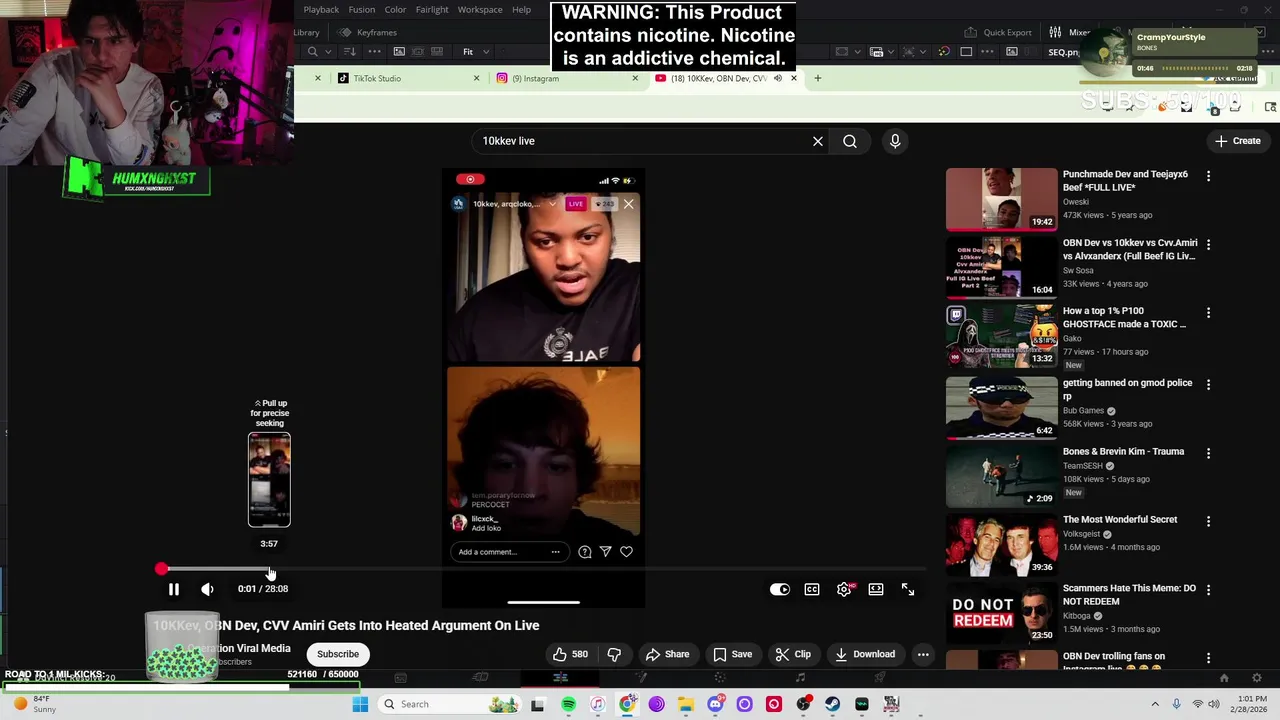Open Resolve Edit page icon
The image size is (1280, 720).
coord(560,678)
